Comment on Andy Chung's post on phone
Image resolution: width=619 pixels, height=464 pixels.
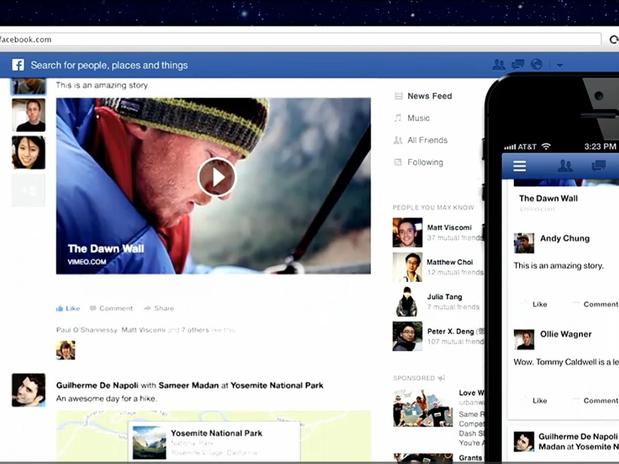click(x=600, y=304)
